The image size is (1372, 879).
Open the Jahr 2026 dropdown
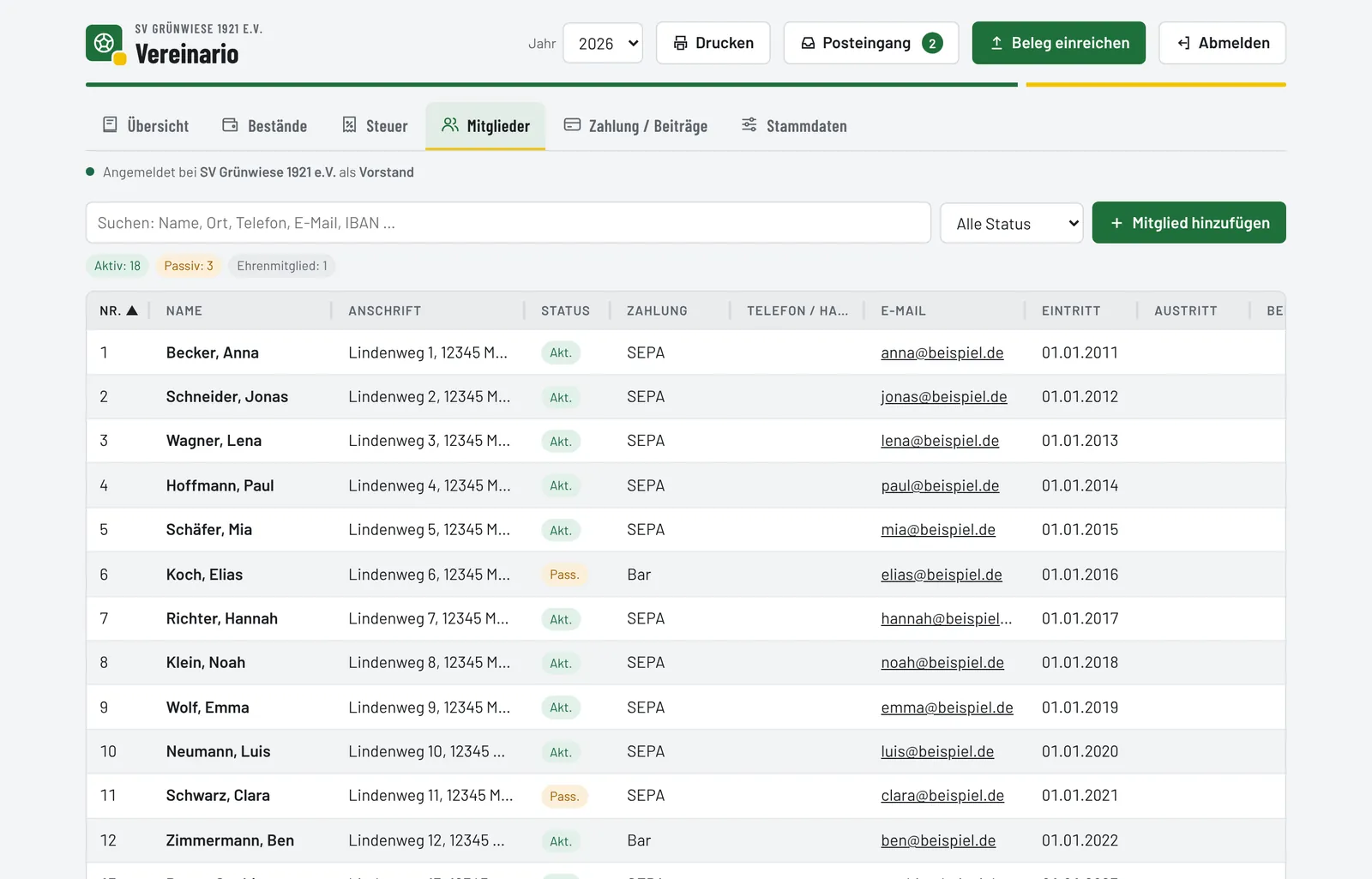pyautogui.click(x=603, y=43)
